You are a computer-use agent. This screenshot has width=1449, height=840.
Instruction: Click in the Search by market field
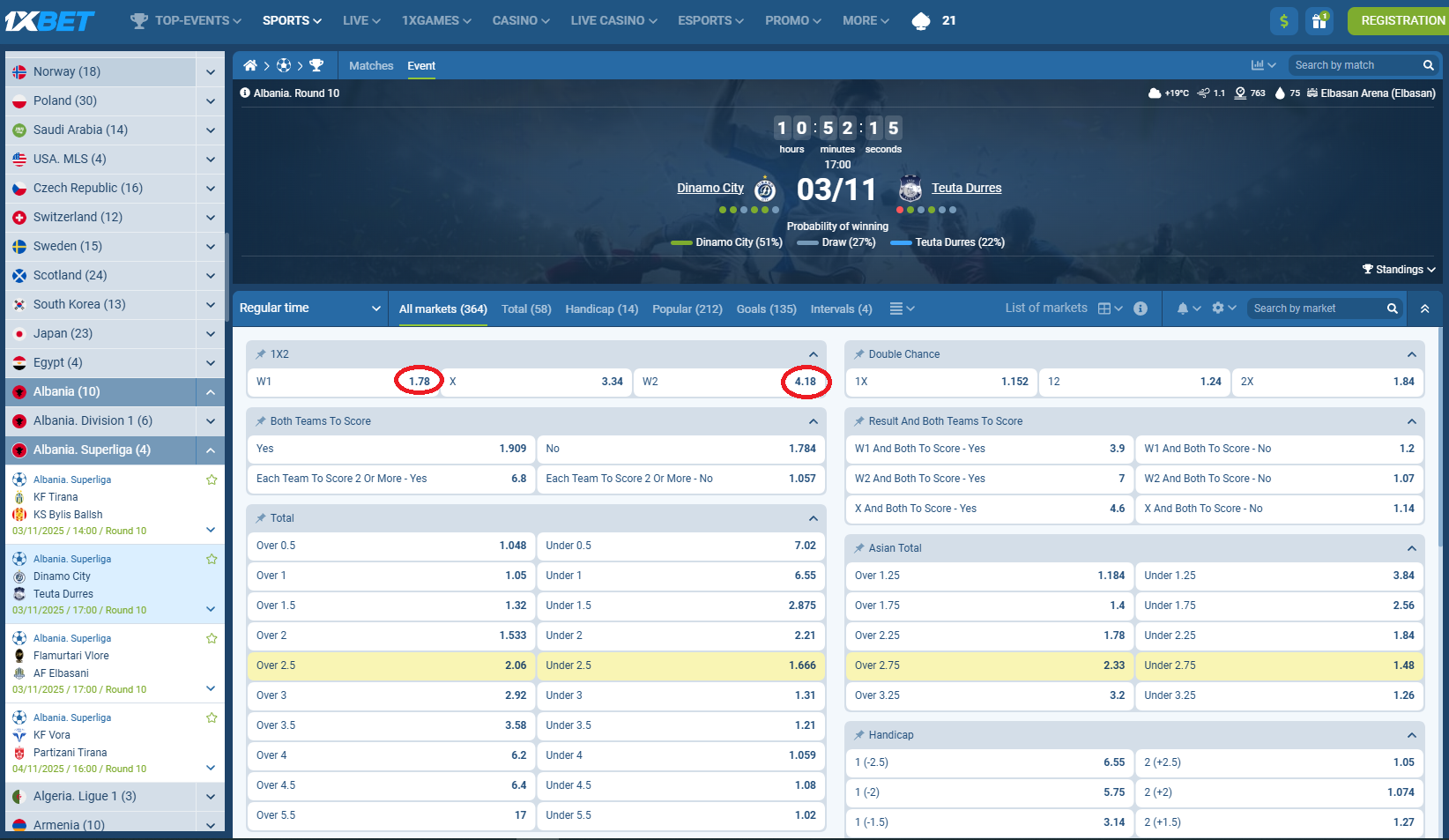point(1318,308)
